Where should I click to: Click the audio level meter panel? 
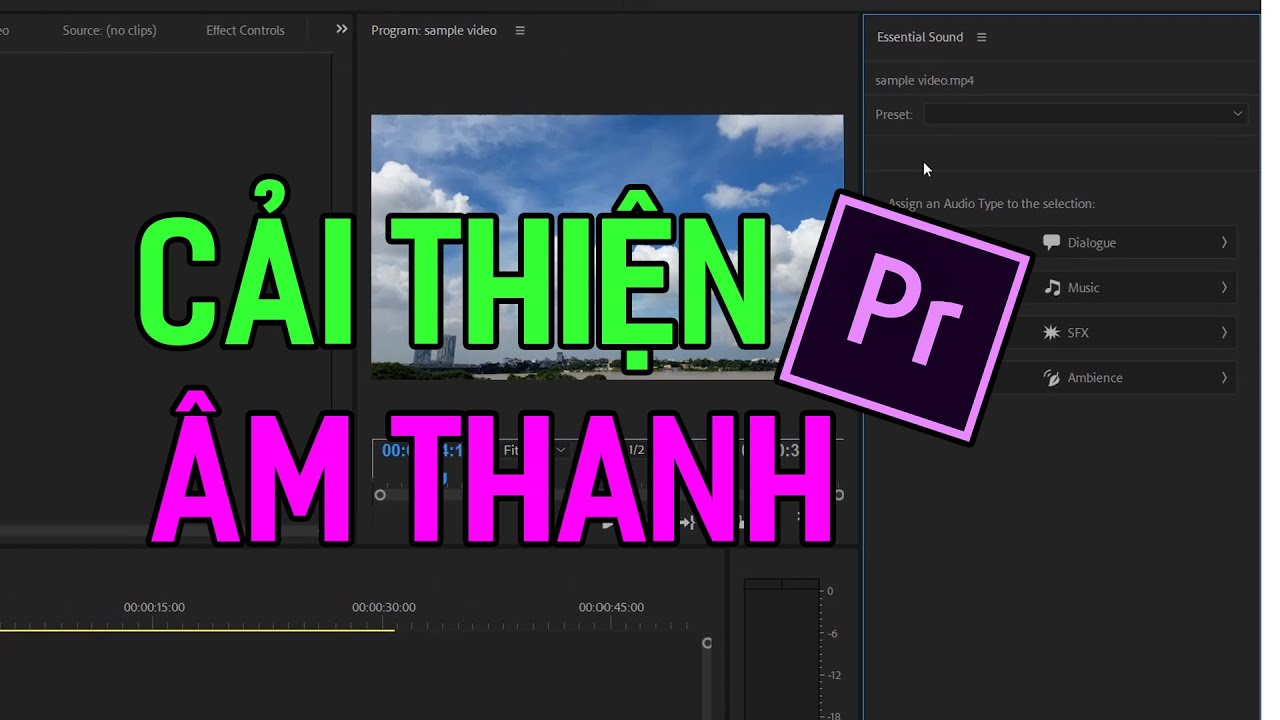point(782,648)
